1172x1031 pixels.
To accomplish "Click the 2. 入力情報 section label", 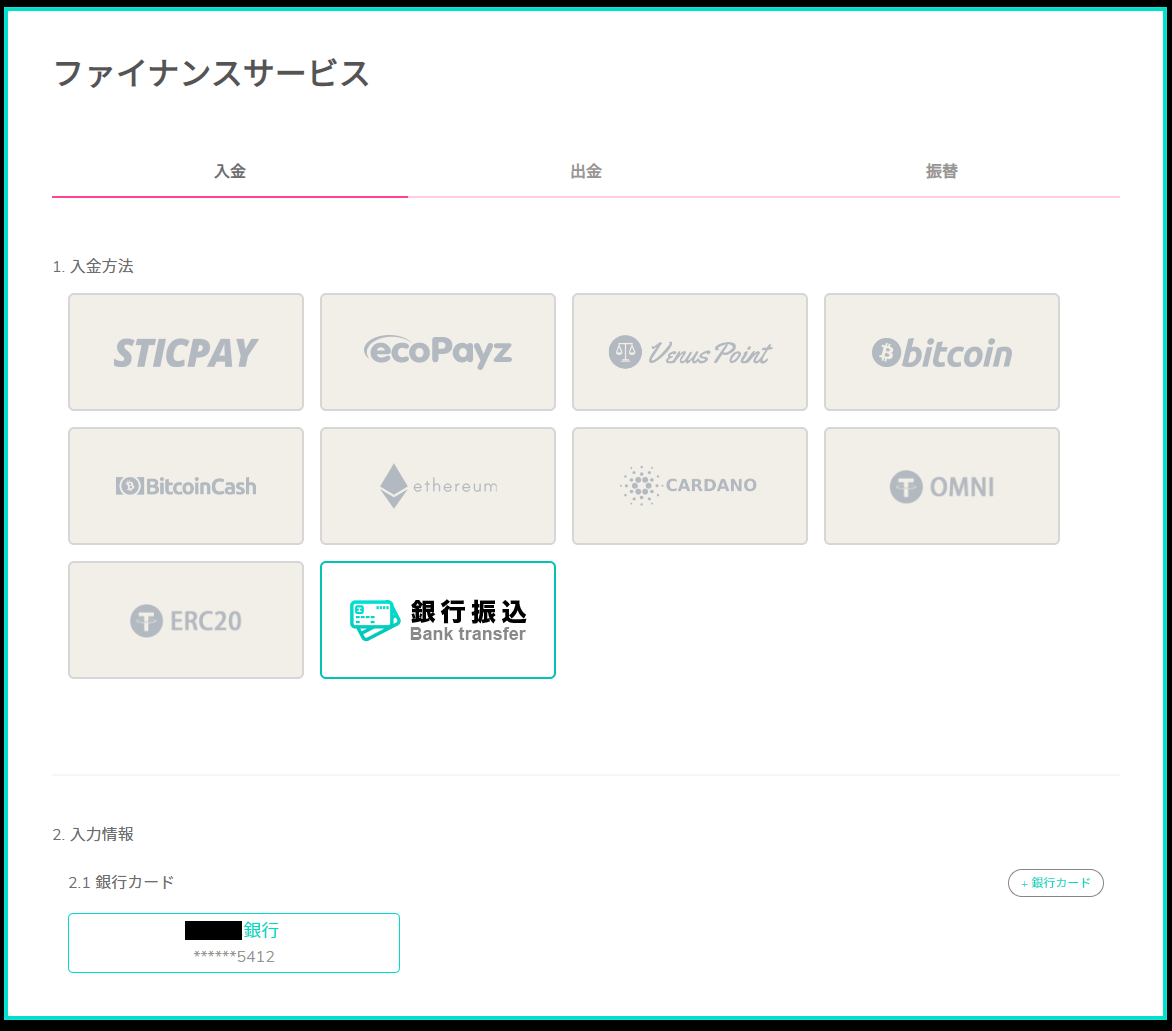I will [x=93, y=834].
